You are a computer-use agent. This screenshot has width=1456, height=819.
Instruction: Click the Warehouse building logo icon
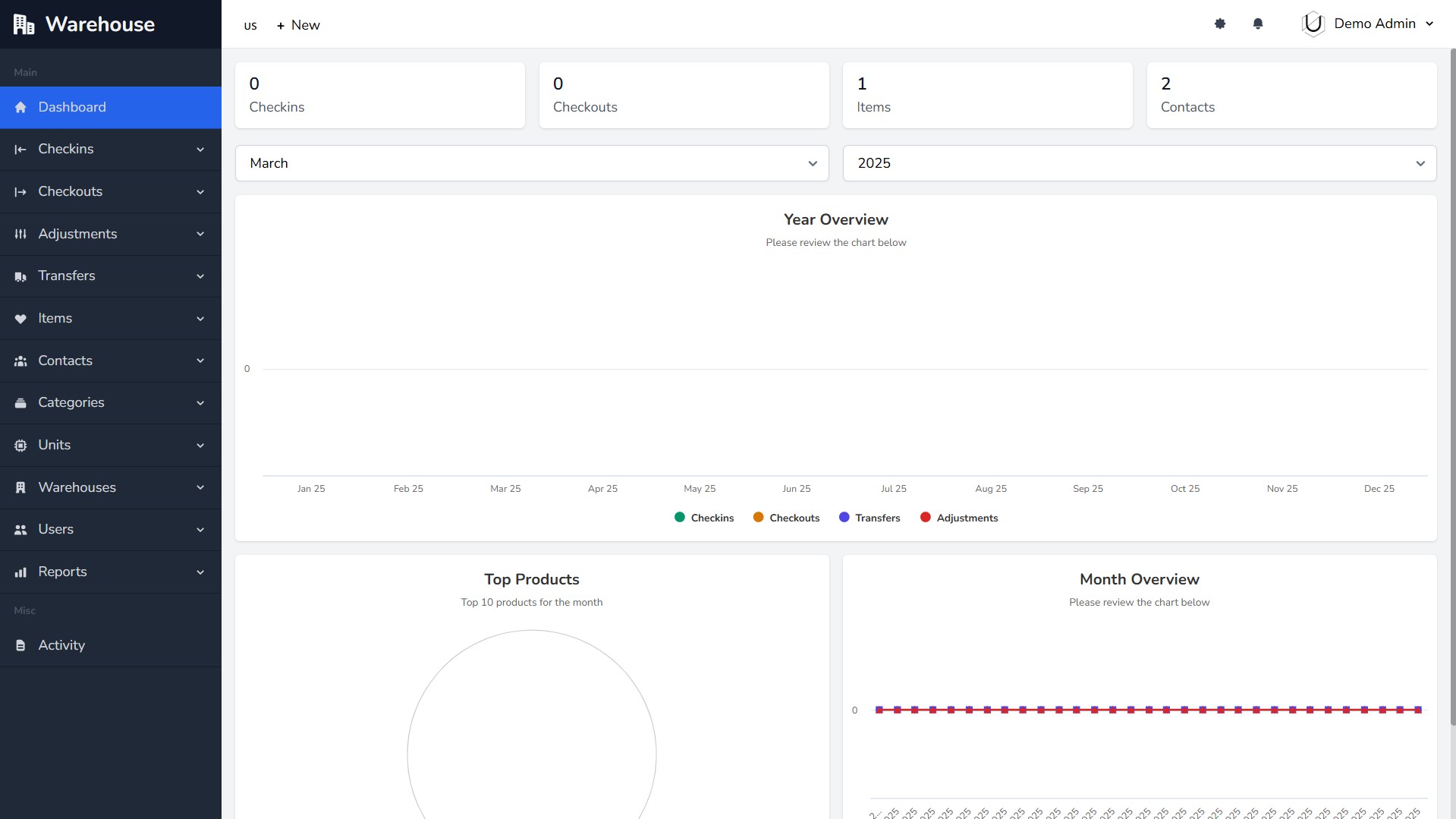(x=24, y=24)
